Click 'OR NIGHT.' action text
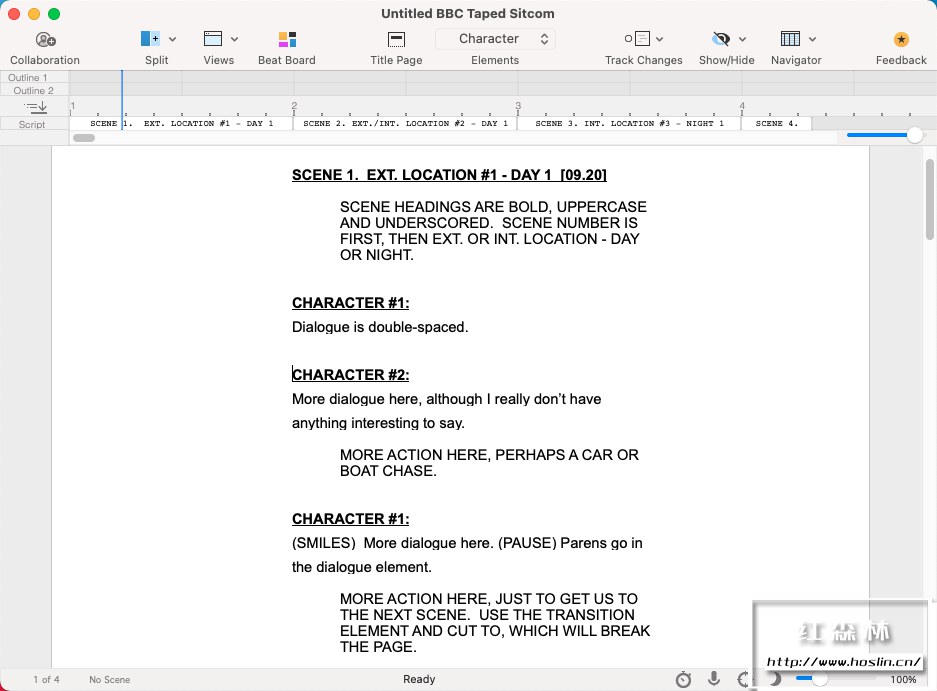This screenshot has height=691, width=937. 377,255
